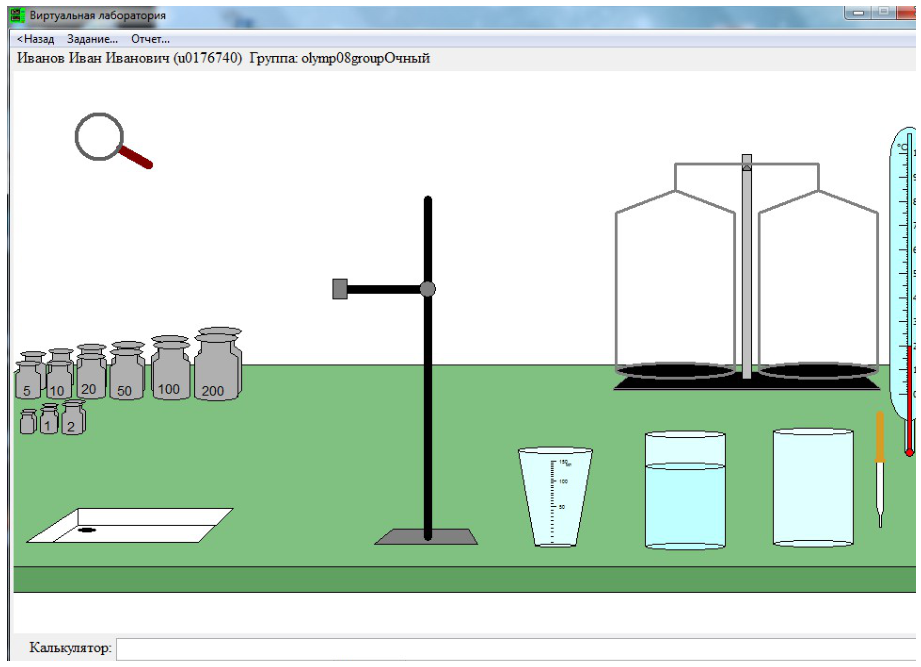Click the Виртуальная лаборатория title bar icon
Image resolution: width=921 pixels, height=667 pixels.
(18, 16)
